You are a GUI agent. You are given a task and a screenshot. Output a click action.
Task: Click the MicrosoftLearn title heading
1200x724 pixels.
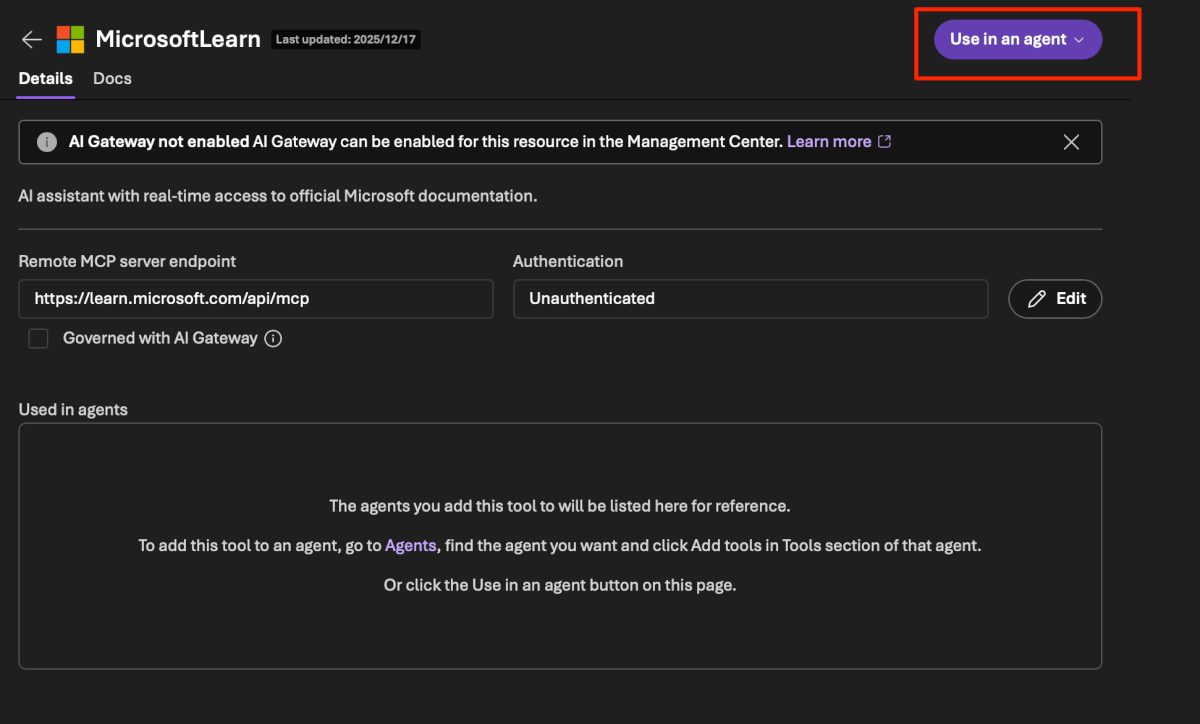178,39
